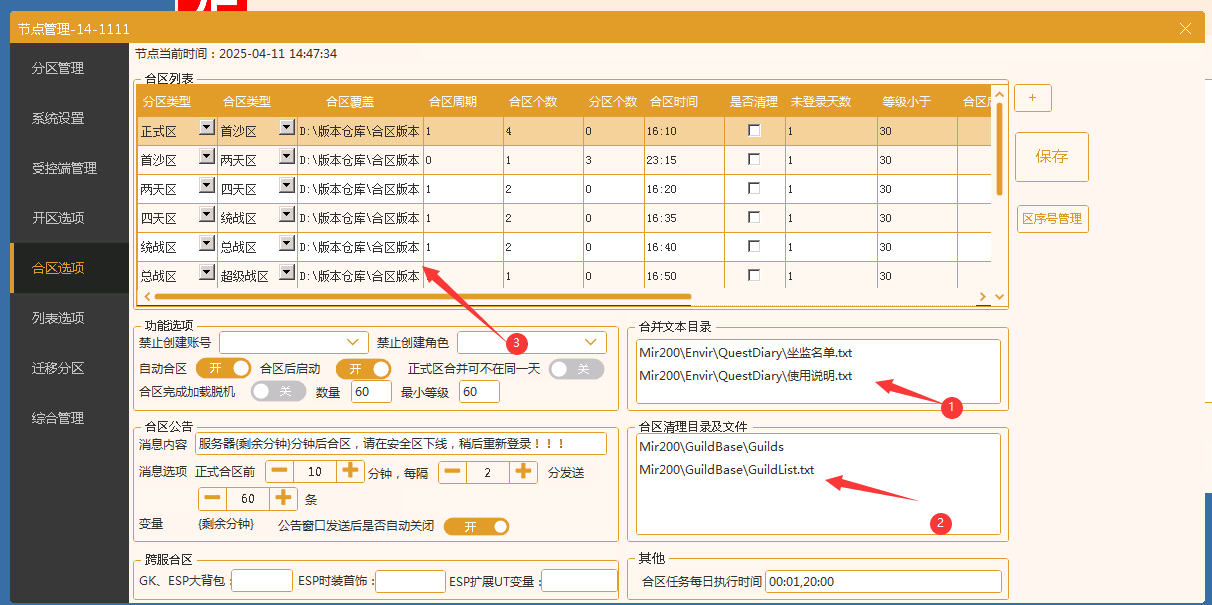This screenshot has height=605, width=1212.
Task: Open 区序号管理 management
Action: click(1052, 219)
